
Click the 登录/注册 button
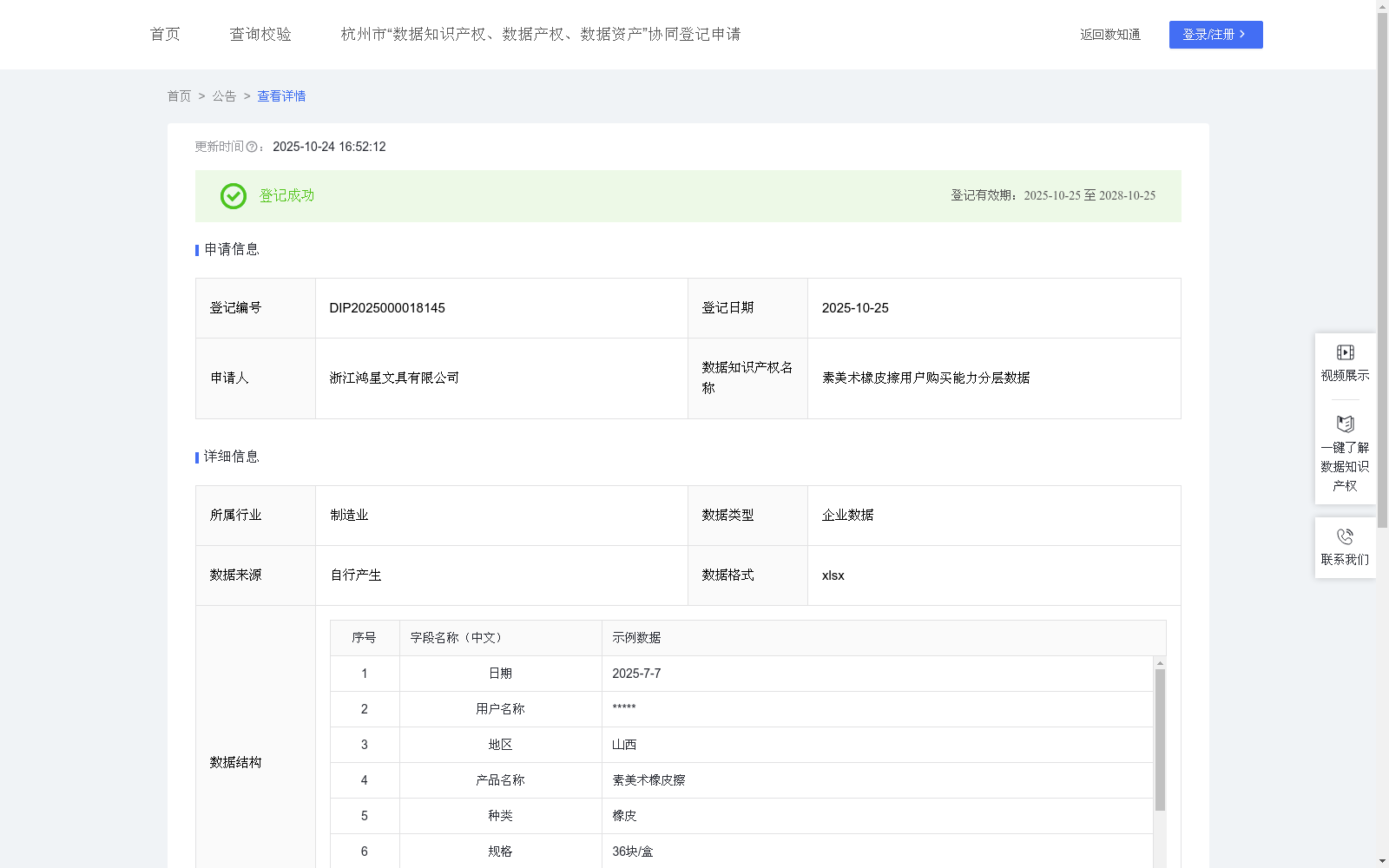[x=1215, y=35]
